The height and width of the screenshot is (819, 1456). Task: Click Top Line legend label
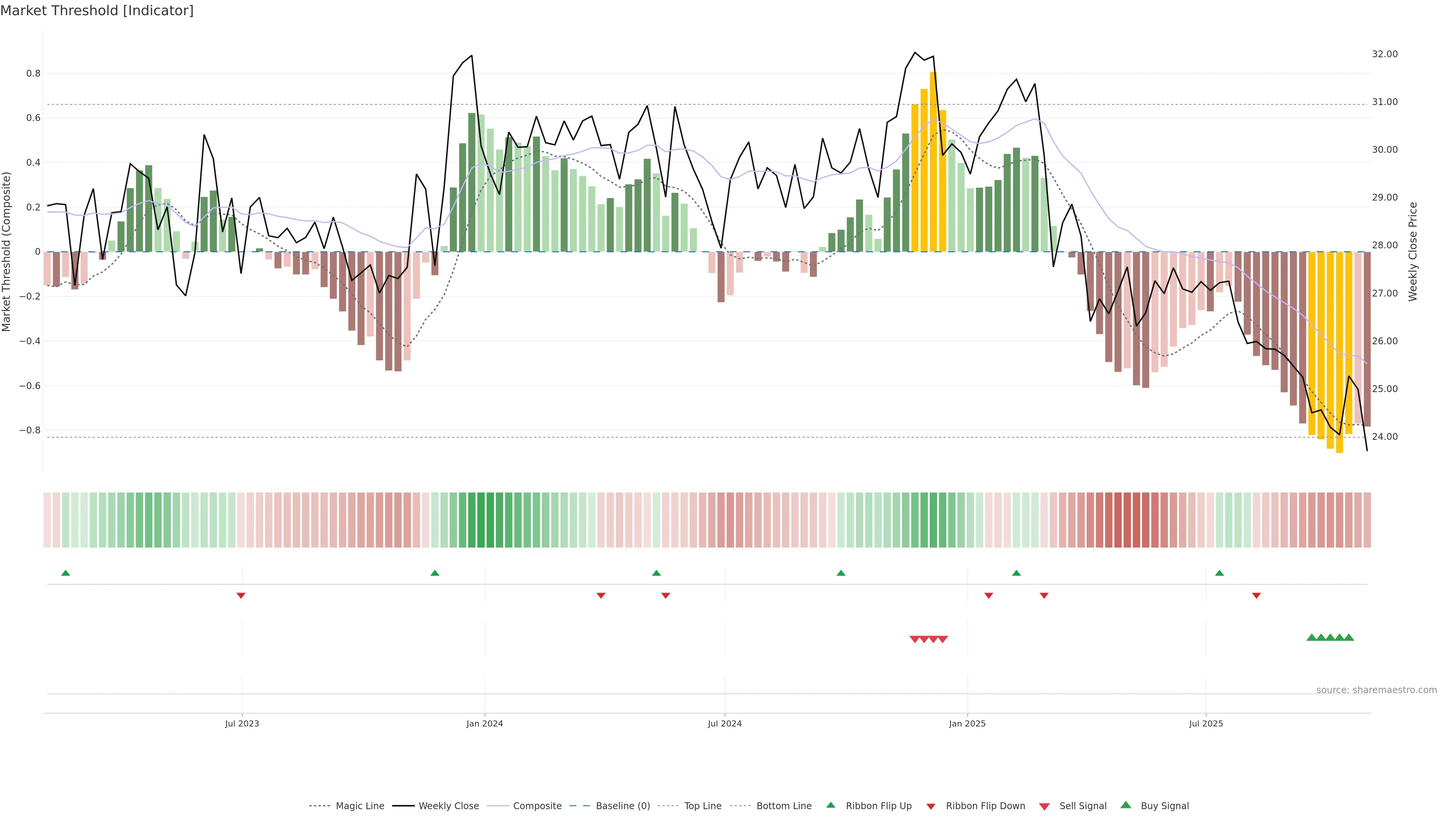tap(703, 806)
